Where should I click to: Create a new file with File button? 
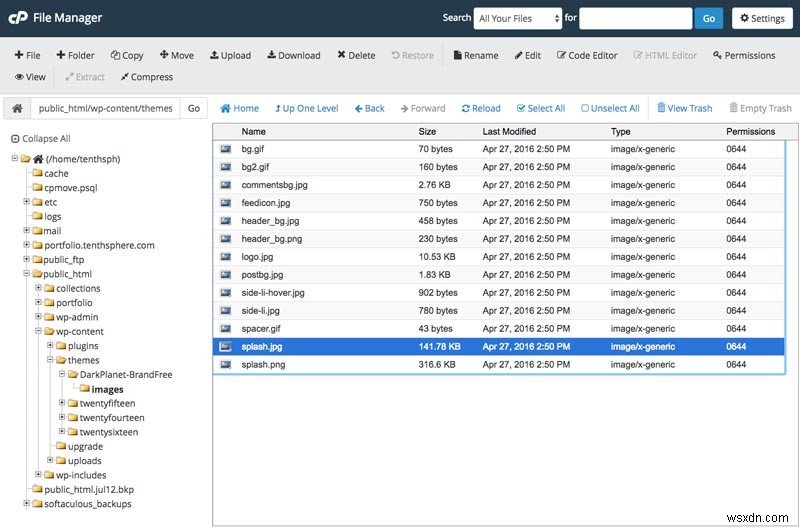pos(28,55)
